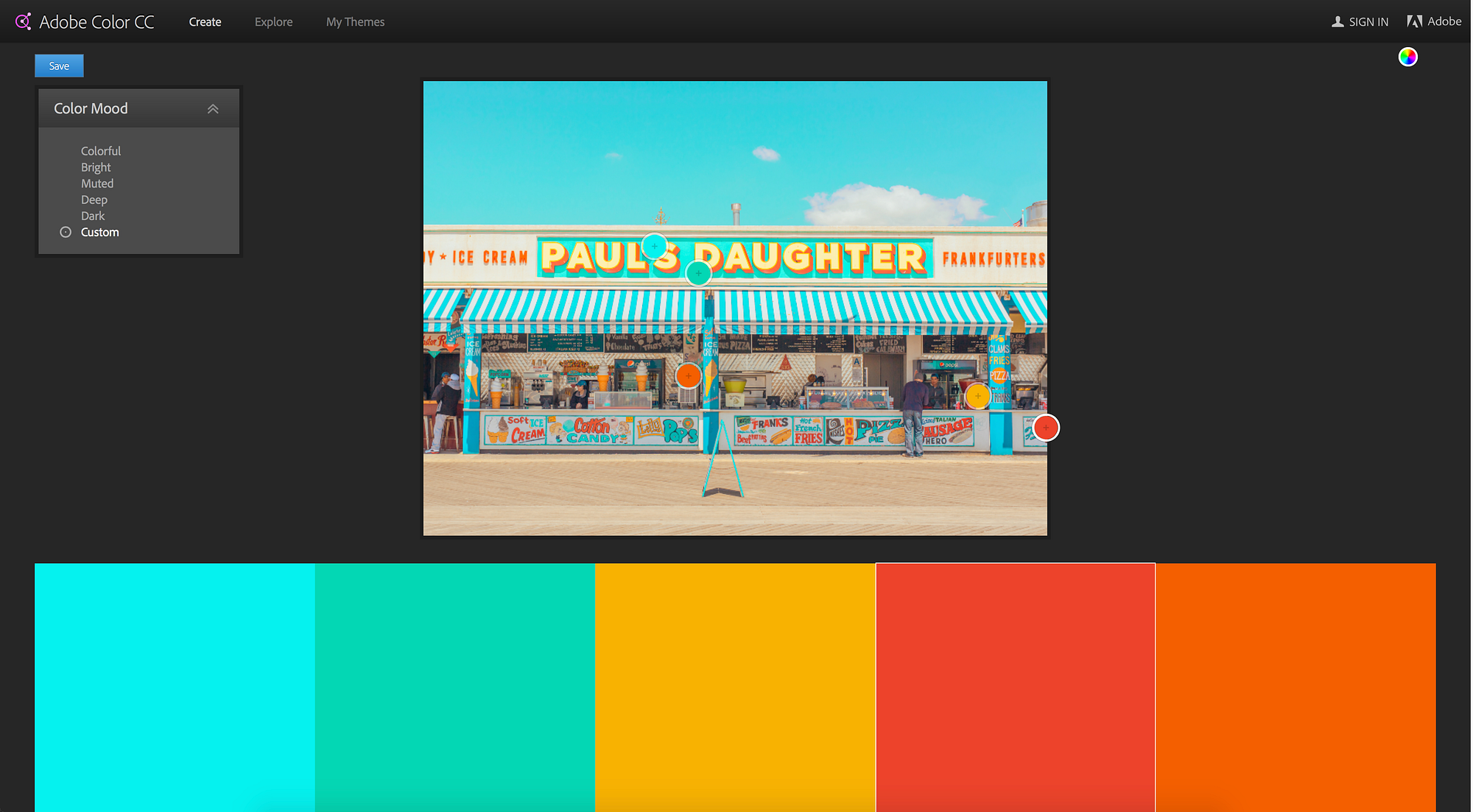1473x812 pixels.
Task: Click the orange picker marker on image
Action: point(688,376)
